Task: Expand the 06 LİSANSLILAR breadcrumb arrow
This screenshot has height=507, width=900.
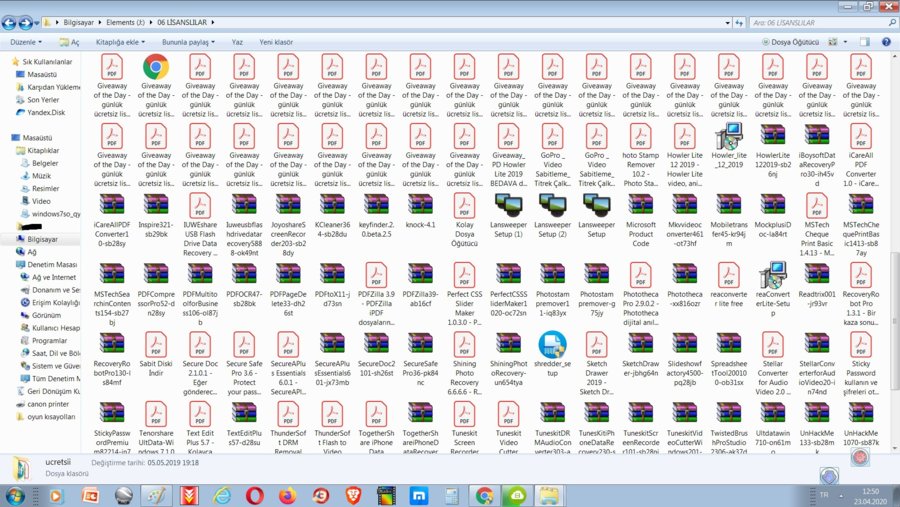Action: 213,22
